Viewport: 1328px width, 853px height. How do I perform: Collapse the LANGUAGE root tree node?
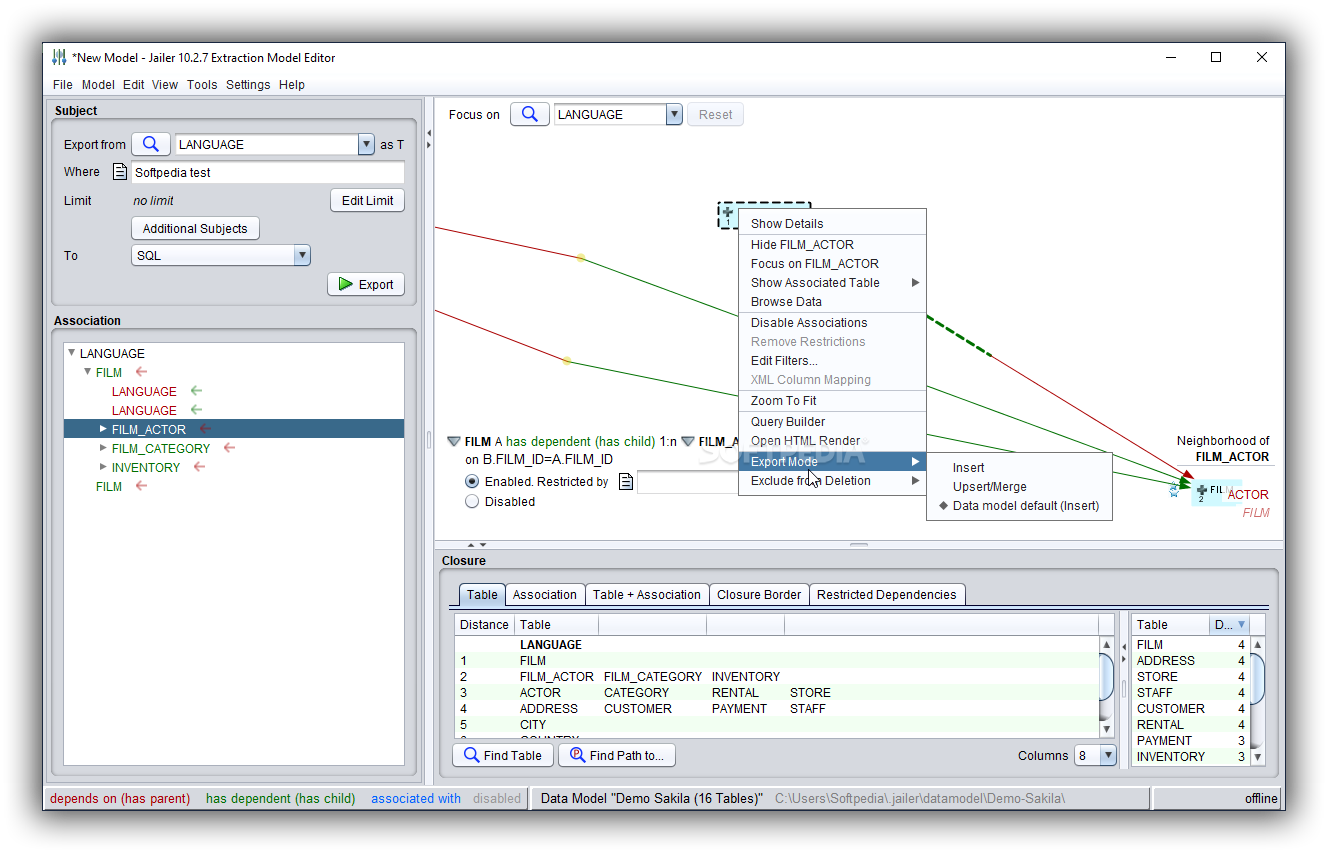point(72,353)
